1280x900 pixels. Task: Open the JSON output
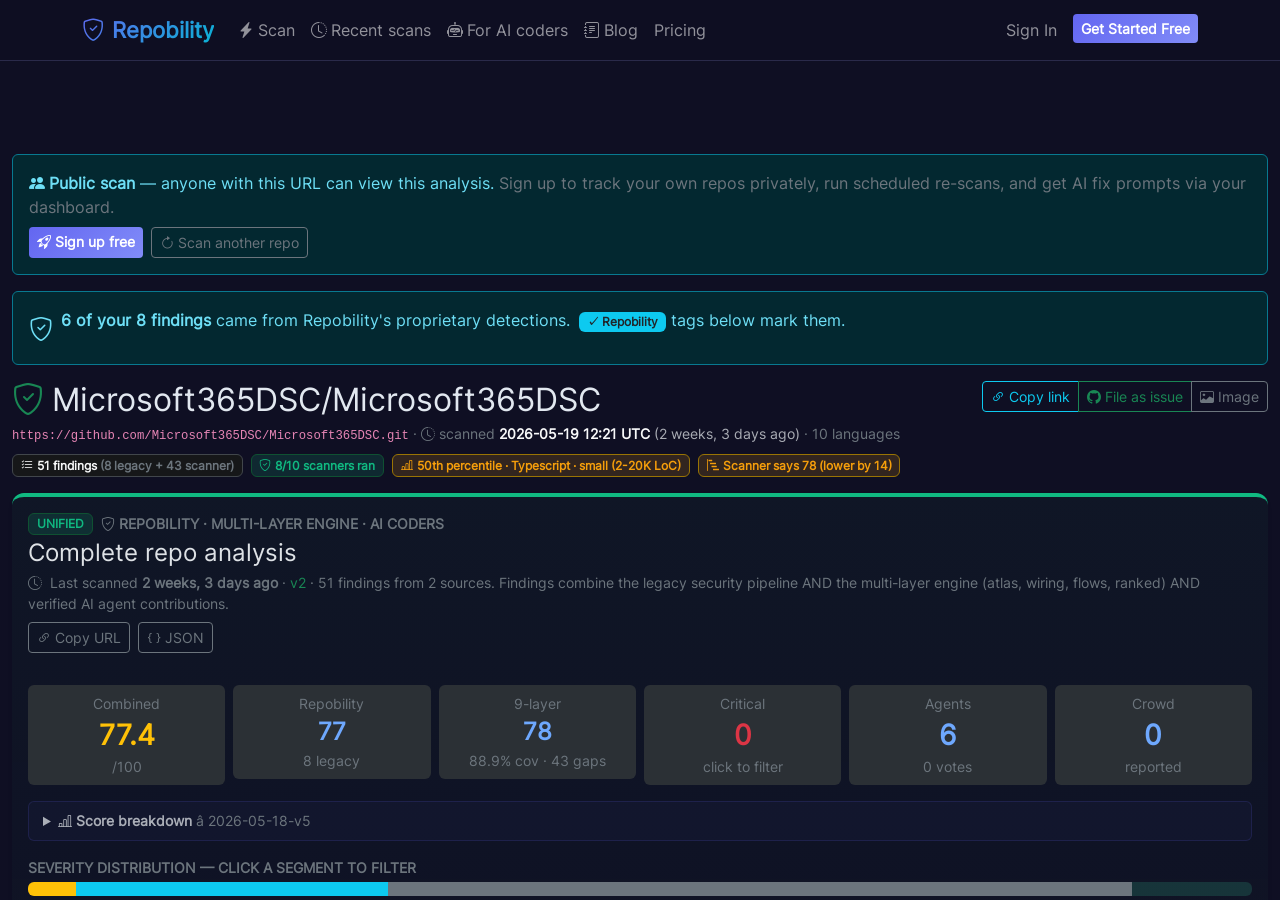pos(175,638)
